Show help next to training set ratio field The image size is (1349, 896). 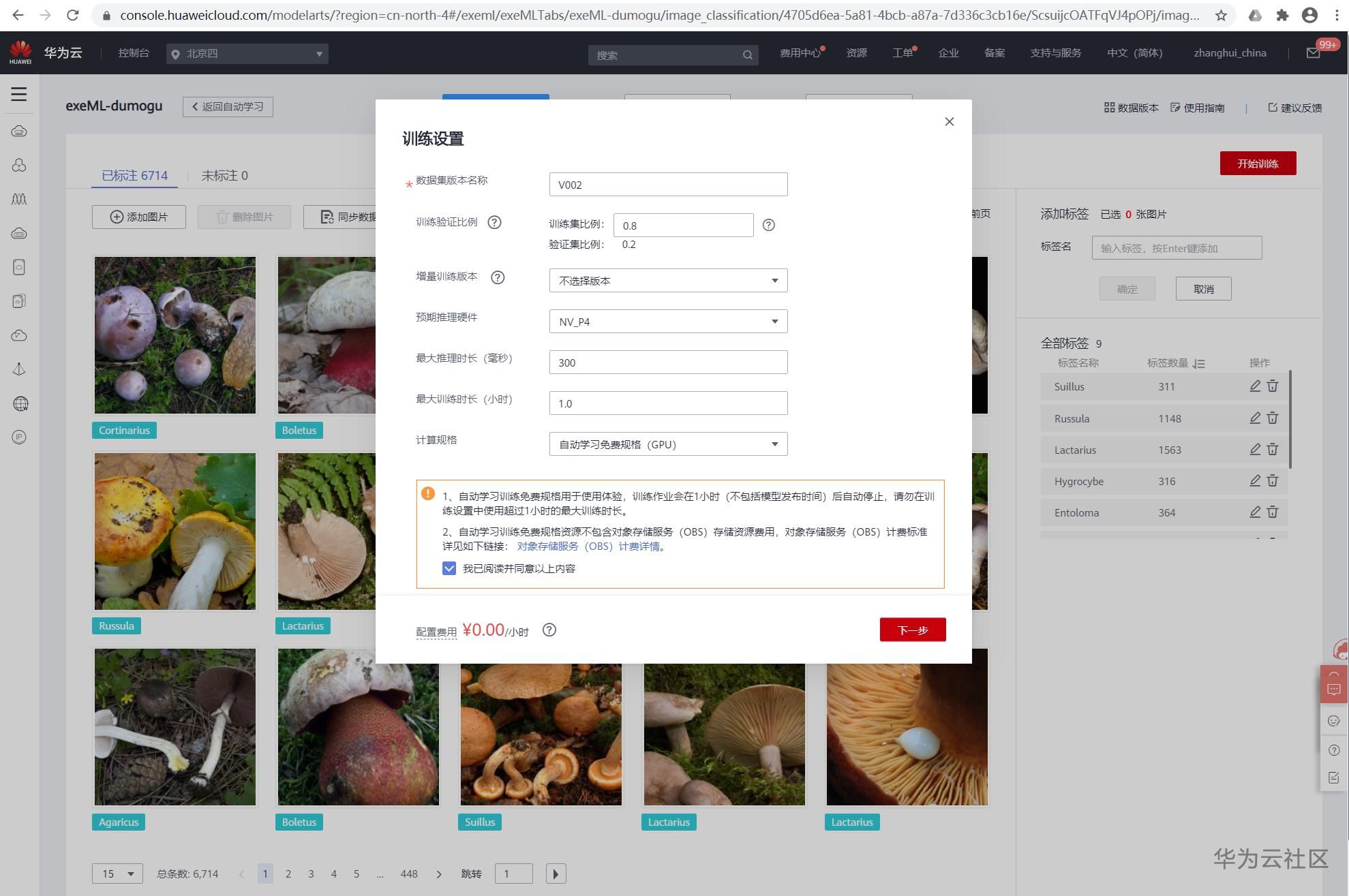click(768, 225)
